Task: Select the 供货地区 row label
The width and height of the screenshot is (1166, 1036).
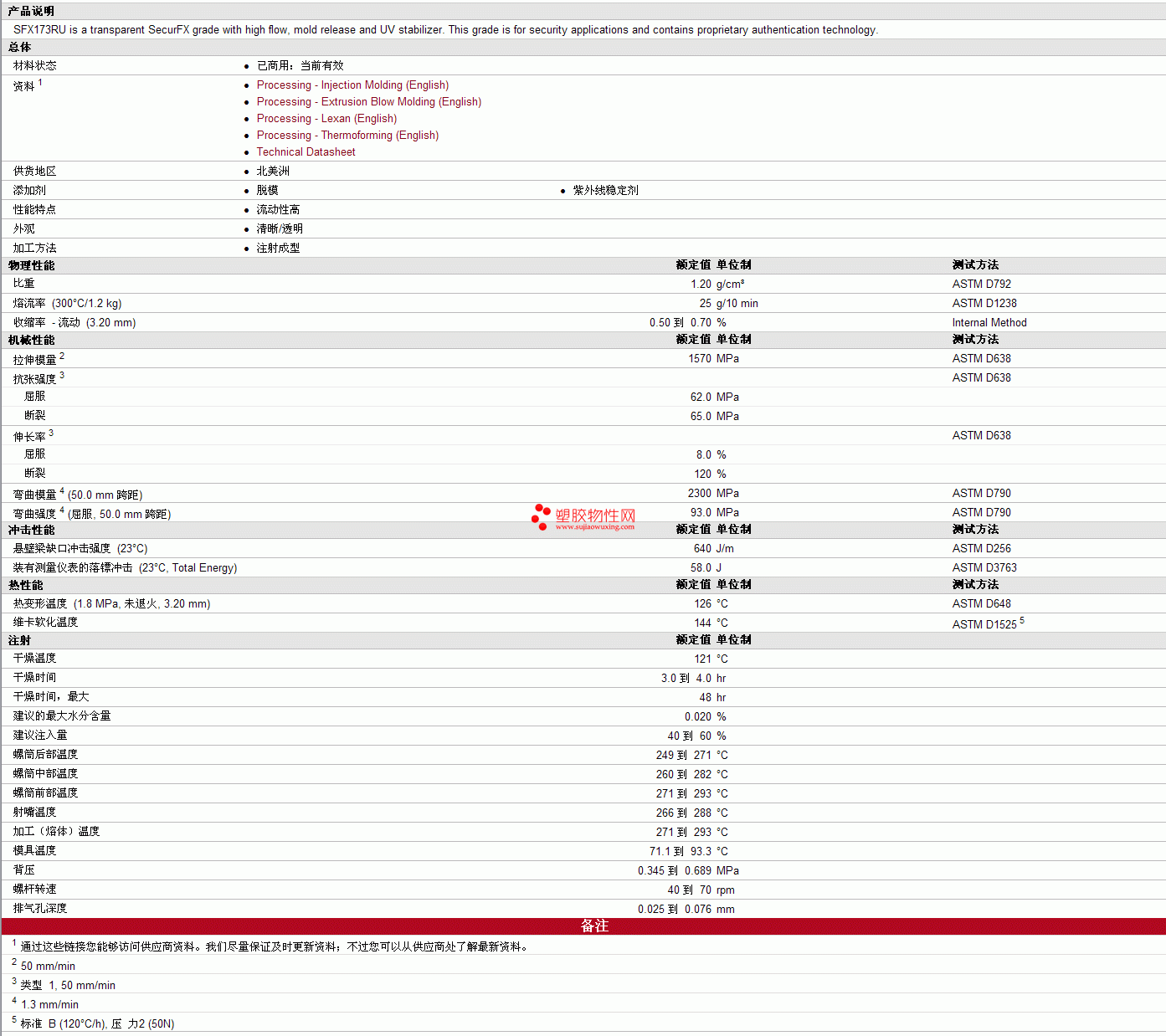Action: pyautogui.click(x=35, y=172)
